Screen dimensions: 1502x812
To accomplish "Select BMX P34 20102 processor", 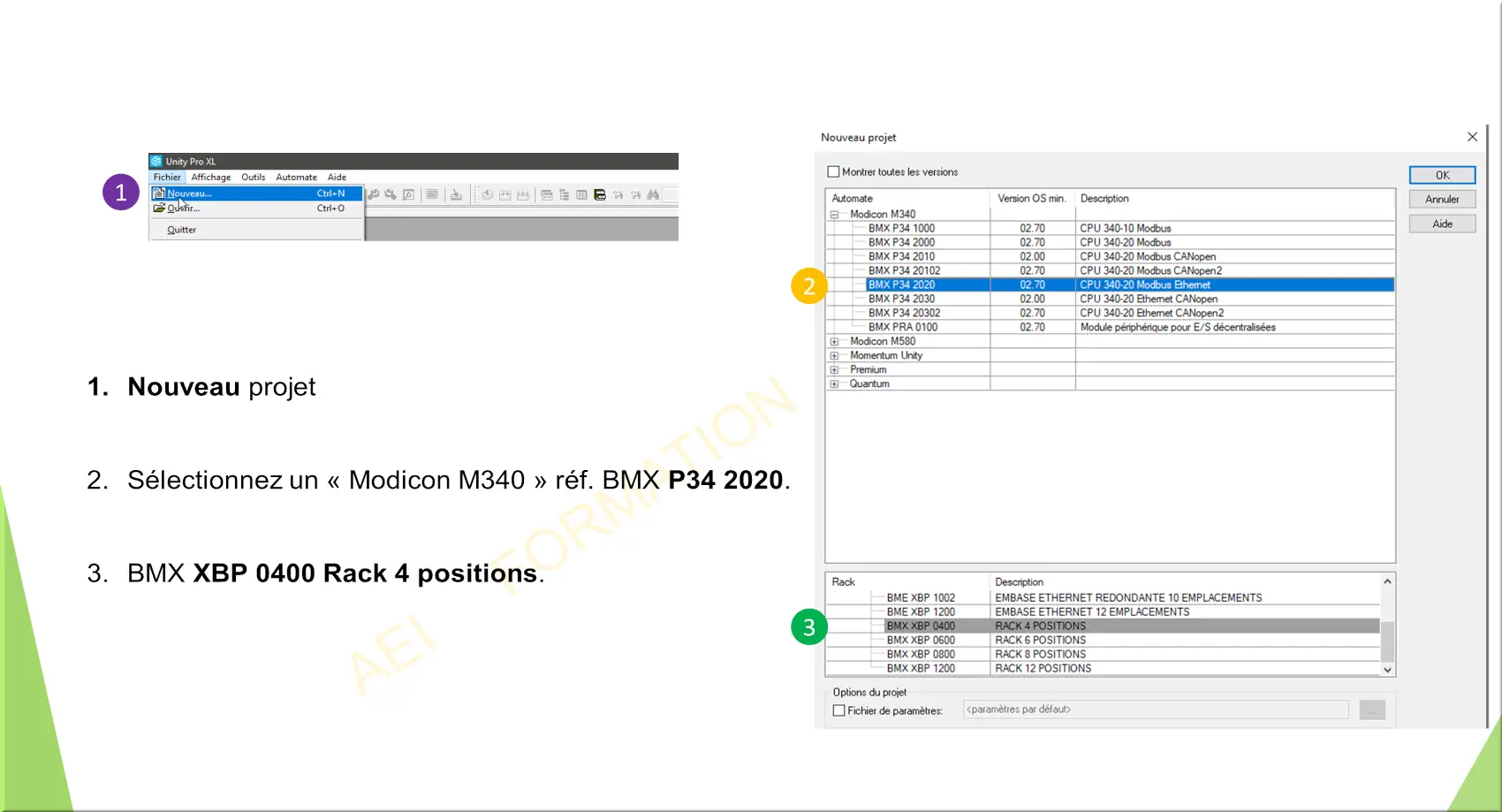I will pos(904,271).
